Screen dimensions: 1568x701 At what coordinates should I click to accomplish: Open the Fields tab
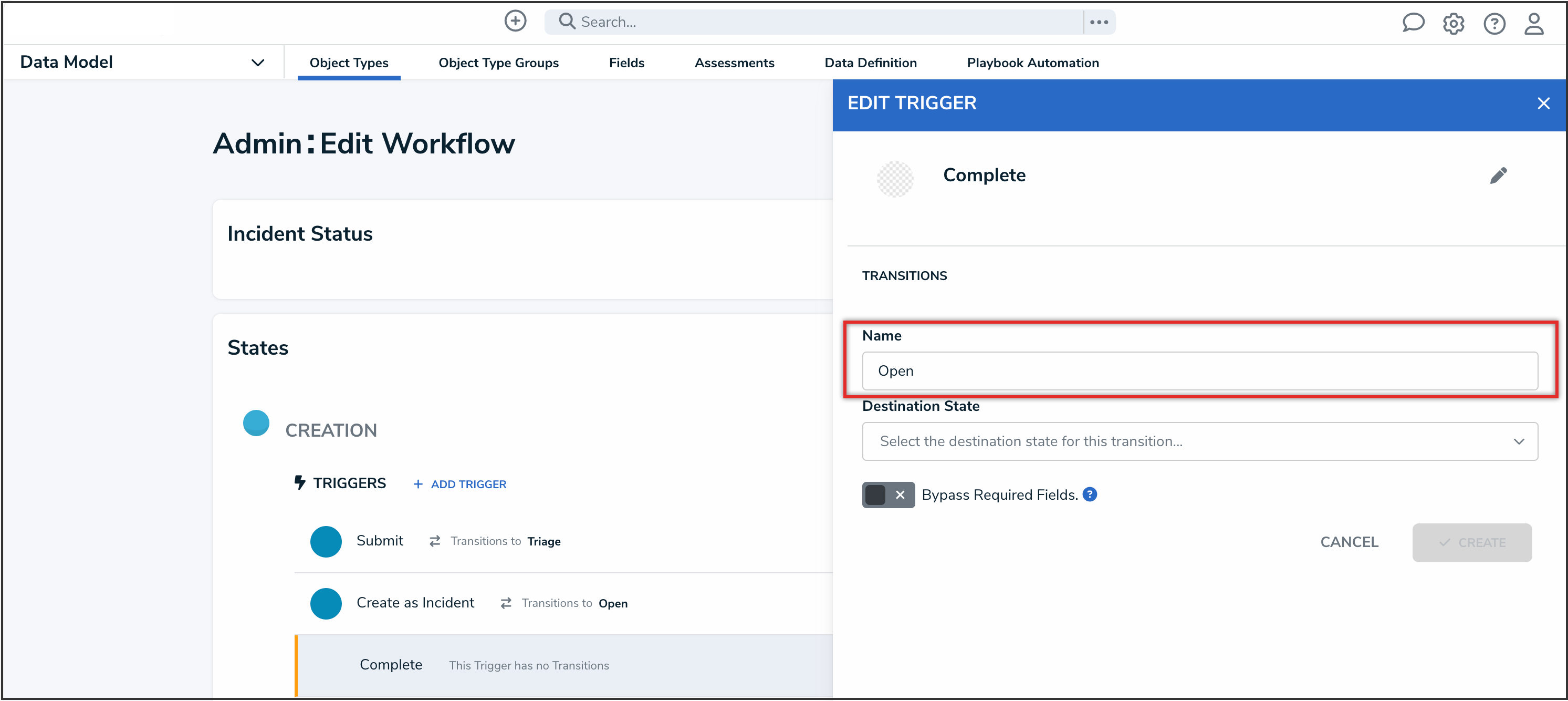tap(626, 63)
